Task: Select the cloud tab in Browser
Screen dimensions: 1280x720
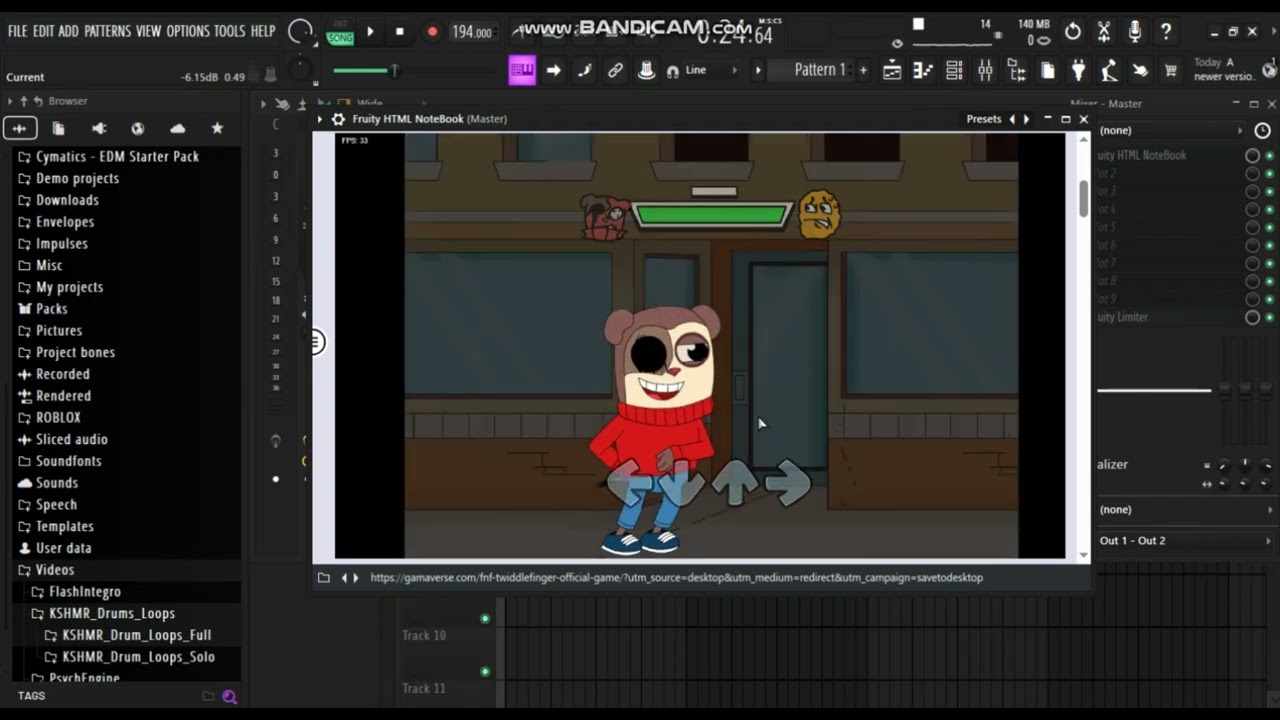Action: pyautogui.click(x=178, y=128)
